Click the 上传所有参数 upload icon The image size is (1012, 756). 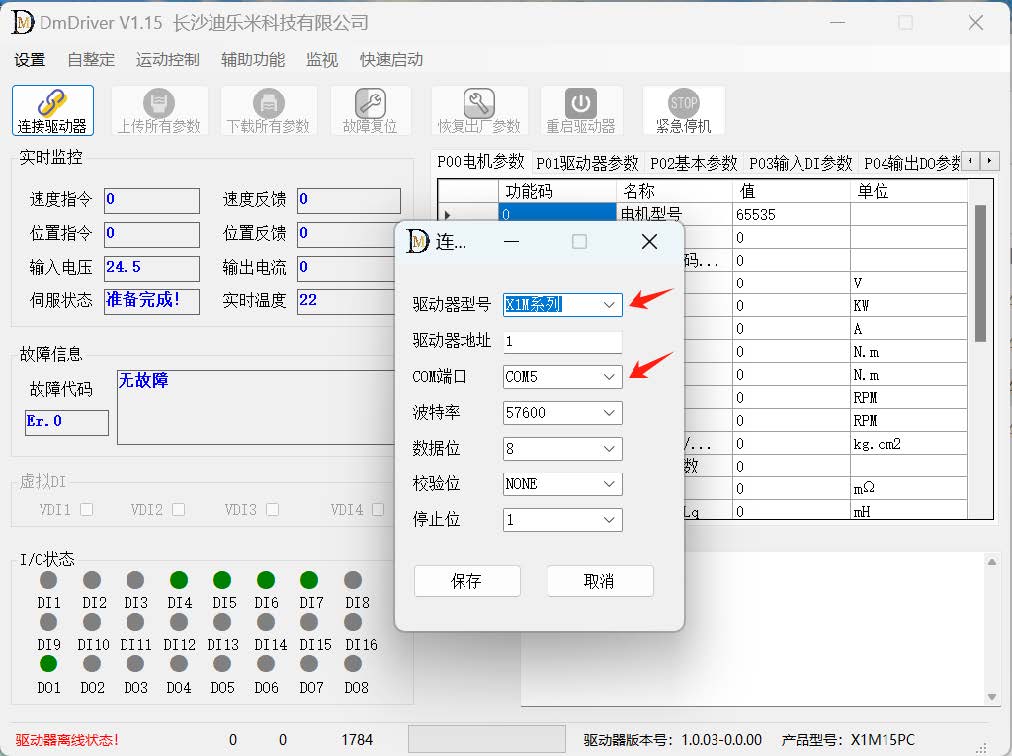point(159,103)
